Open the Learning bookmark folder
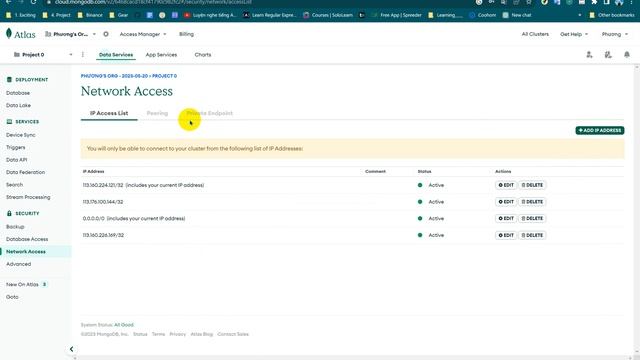This screenshot has height=360, width=640. (x=445, y=15)
